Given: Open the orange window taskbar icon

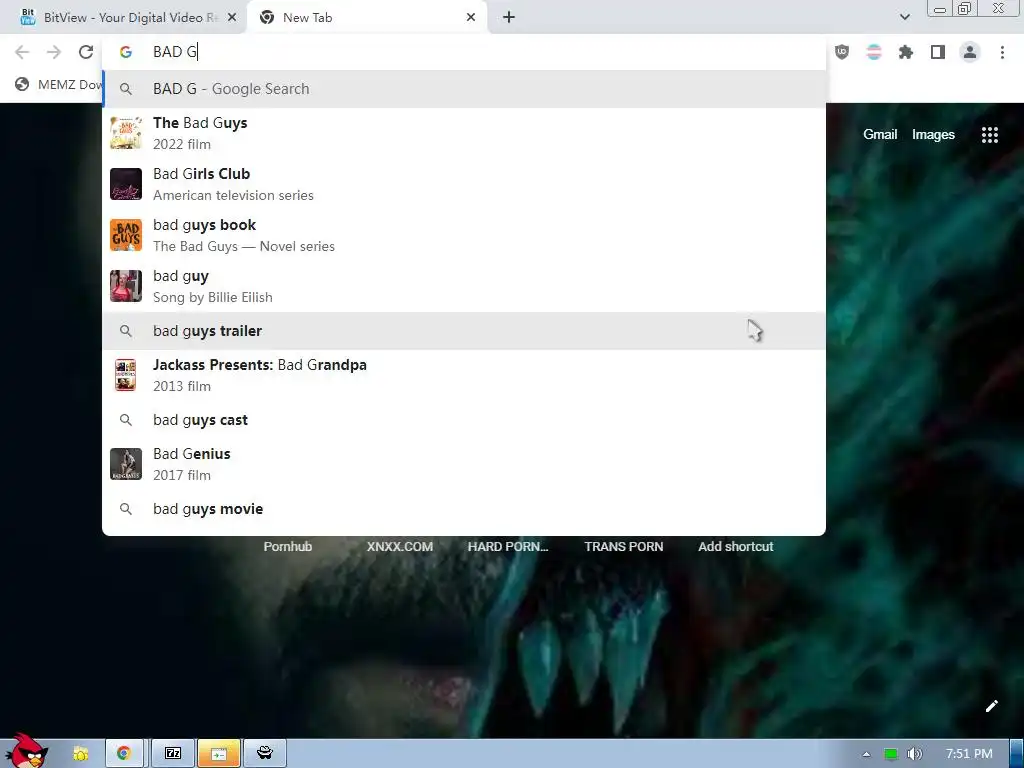Looking at the screenshot, I should click(x=219, y=754).
